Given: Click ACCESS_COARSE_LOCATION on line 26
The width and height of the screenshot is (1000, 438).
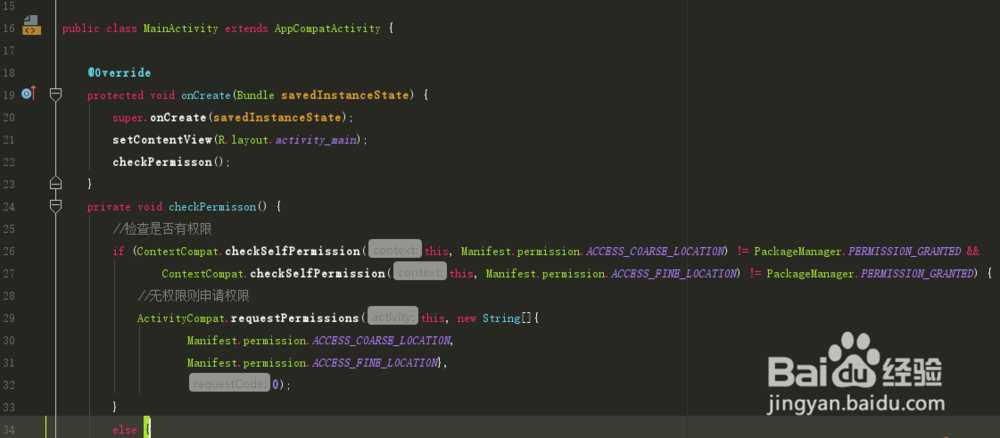Looking at the screenshot, I should point(654,251).
